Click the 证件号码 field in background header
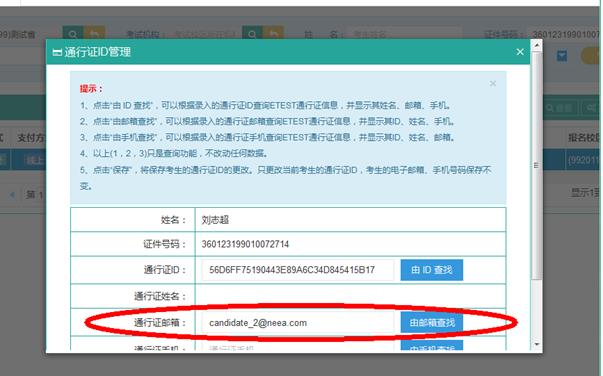Viewport: 603px width, 376px height. [x=565, y=35]
